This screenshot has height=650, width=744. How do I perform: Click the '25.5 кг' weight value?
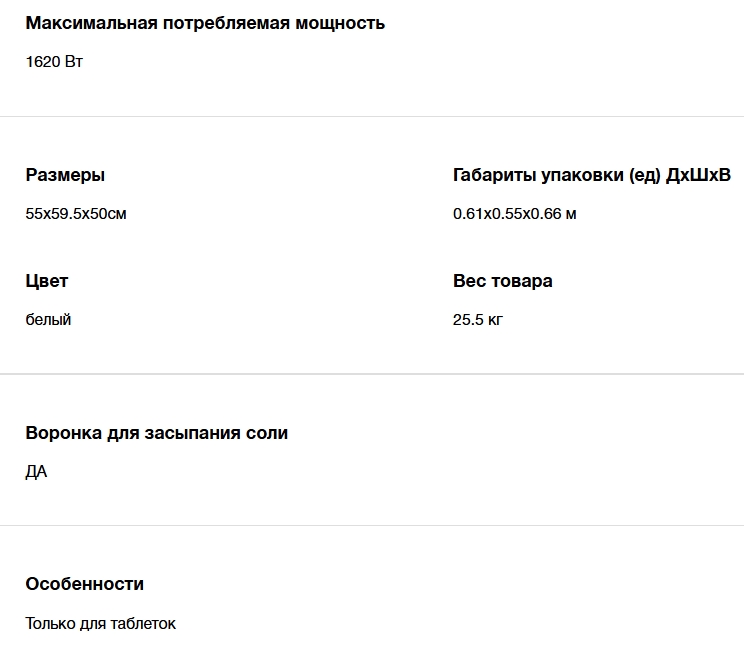point(477,319)
